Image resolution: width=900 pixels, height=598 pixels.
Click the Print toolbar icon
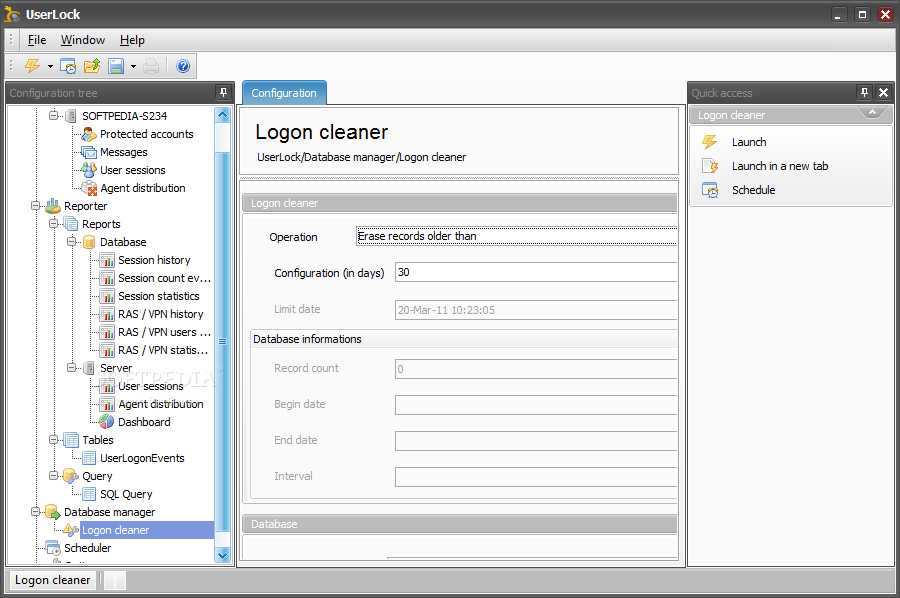click(x=152, y=67)
